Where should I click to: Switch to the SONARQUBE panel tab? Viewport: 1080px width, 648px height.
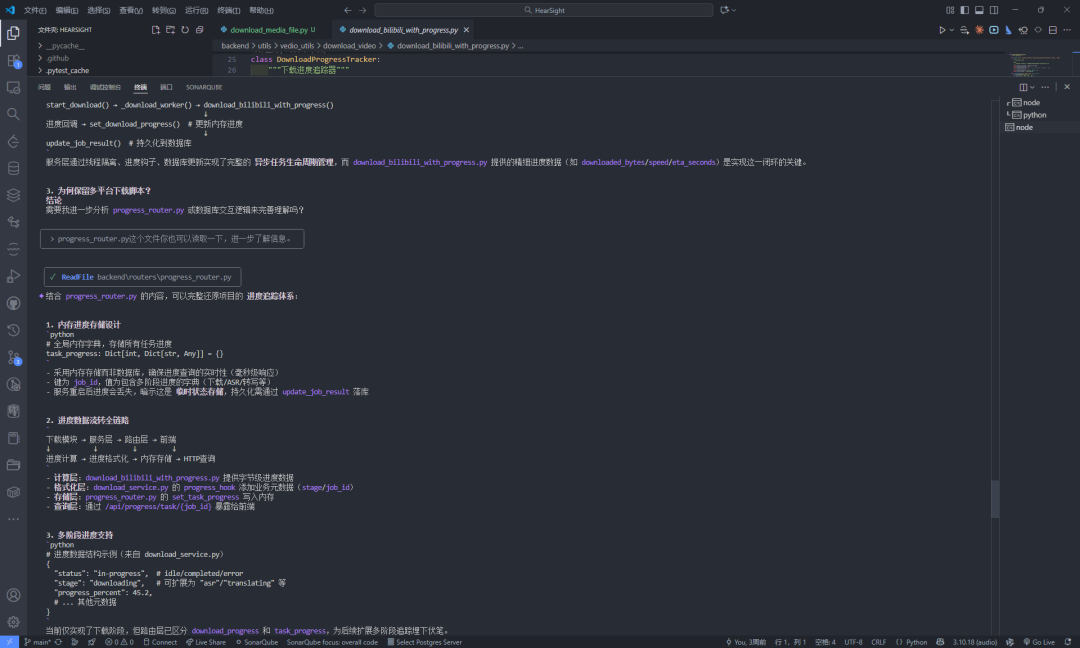[204, 87]
